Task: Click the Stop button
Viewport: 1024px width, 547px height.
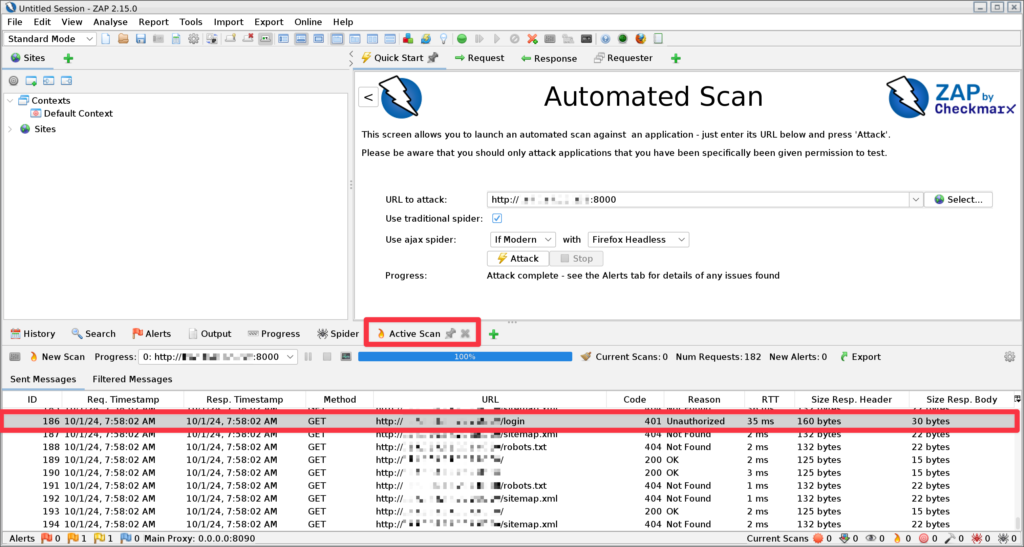Action: point(577,258)
